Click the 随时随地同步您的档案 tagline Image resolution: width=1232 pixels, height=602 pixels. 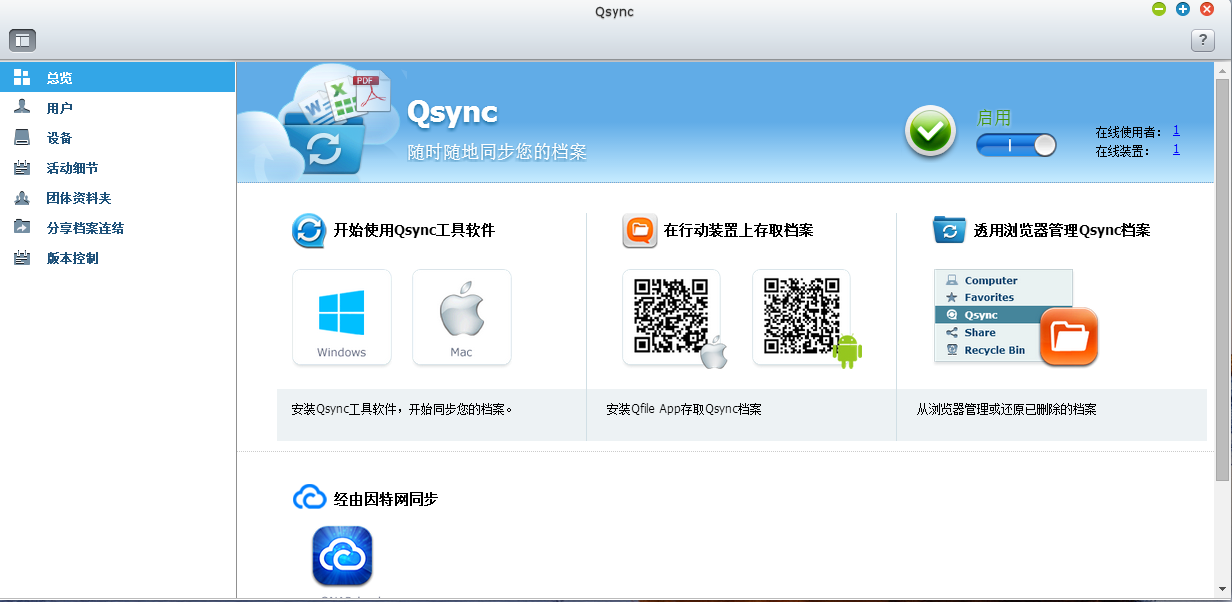497,153
